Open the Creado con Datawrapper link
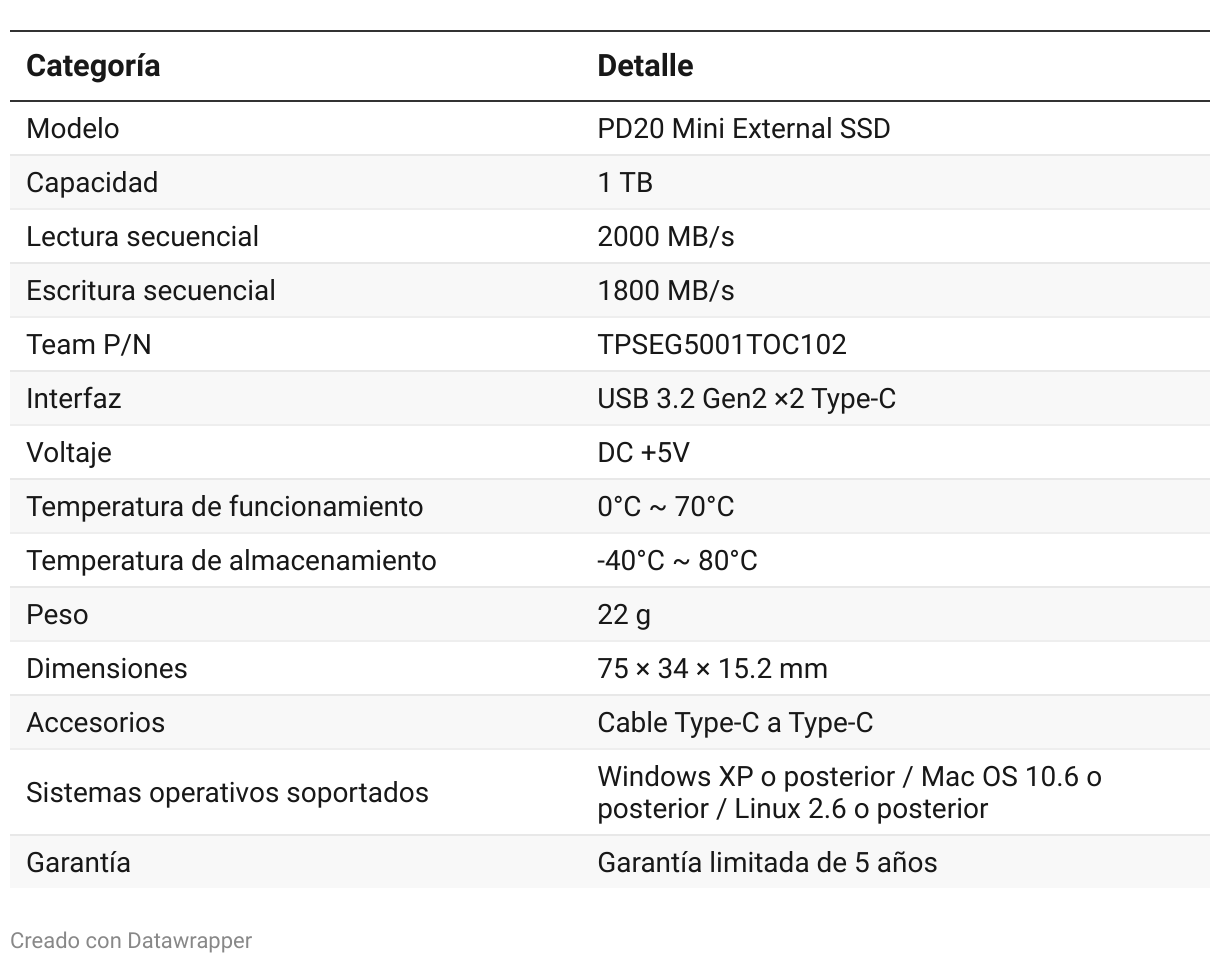The image size is (1220, 964). point(131,941)
